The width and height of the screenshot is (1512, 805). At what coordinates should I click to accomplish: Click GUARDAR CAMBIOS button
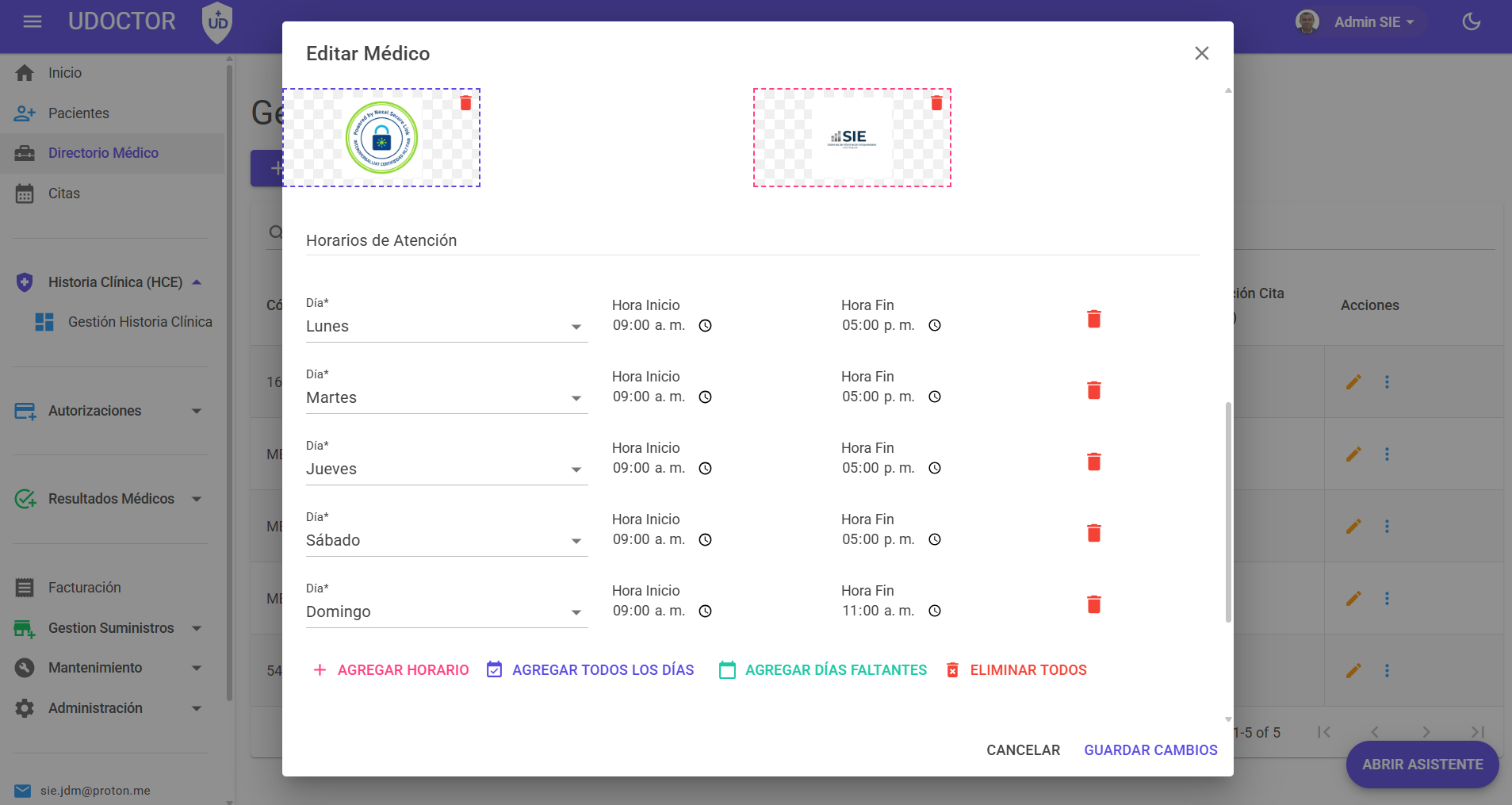[1150, 750]
